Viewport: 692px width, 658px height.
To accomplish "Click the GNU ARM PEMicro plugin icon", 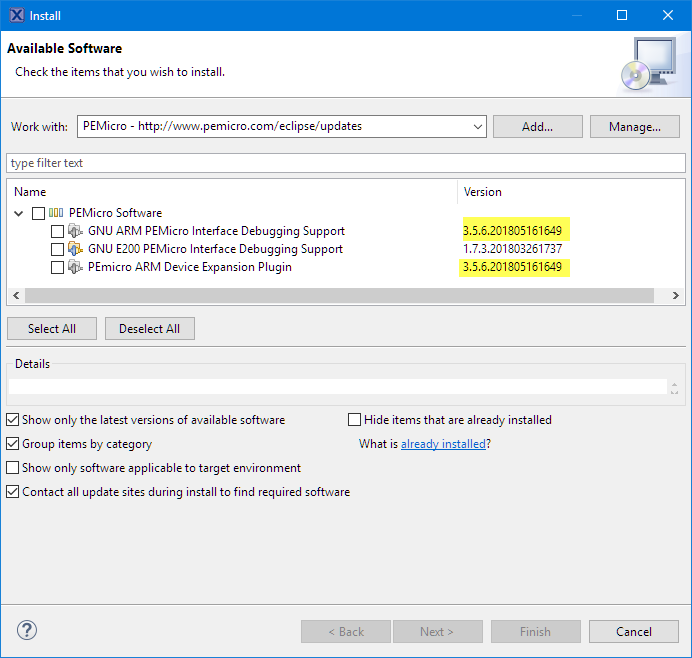I will (x=75, y=231).
